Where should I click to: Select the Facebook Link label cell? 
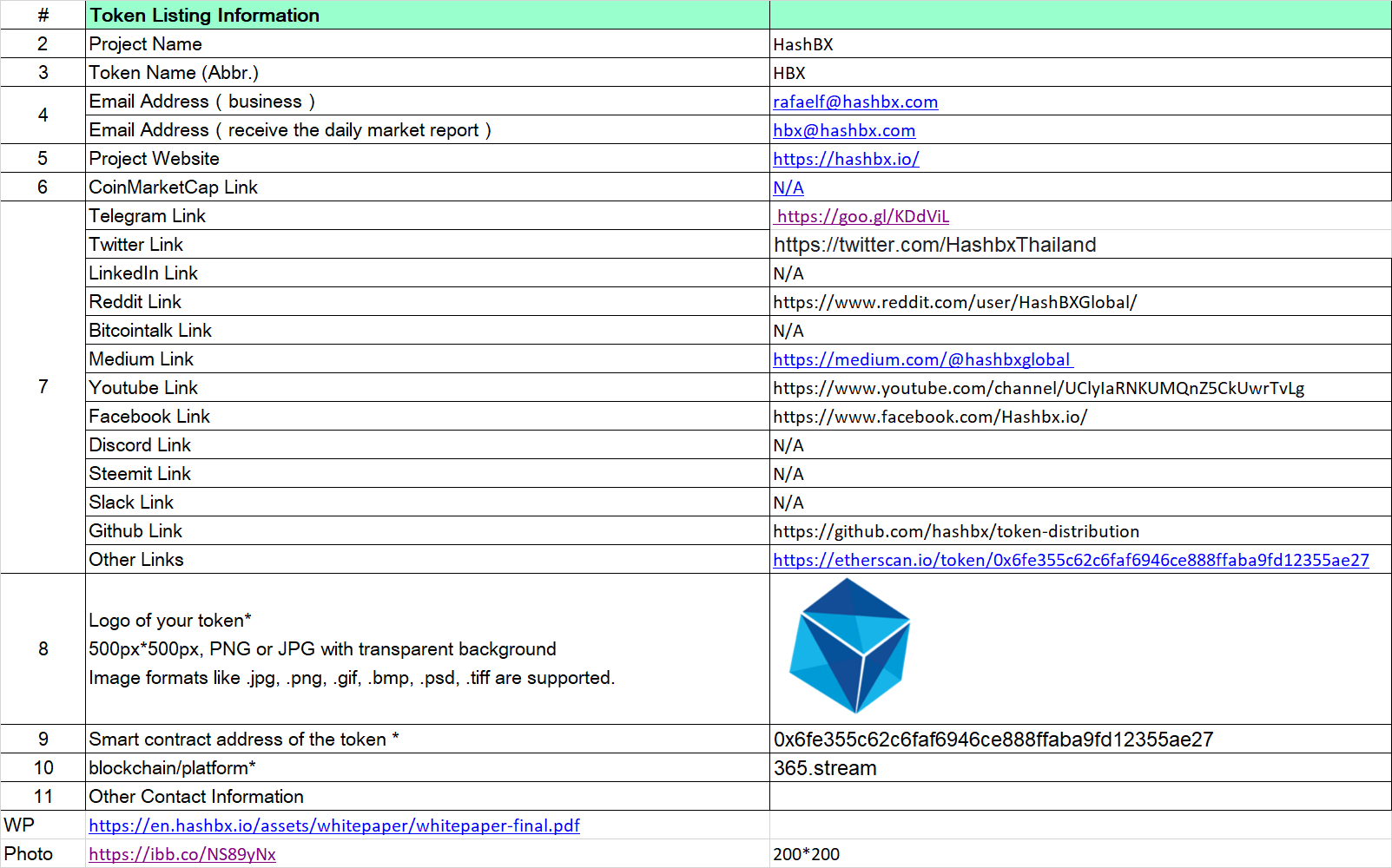click(x=427, y=417)
